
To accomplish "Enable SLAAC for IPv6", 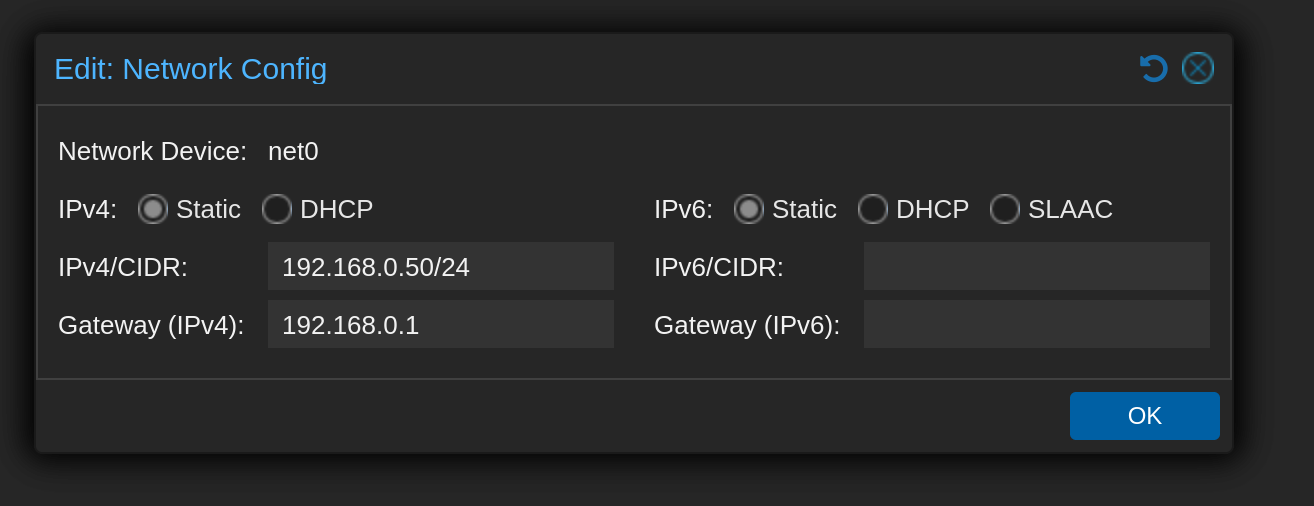I will pyautogui.click(x=1005, y=209).
